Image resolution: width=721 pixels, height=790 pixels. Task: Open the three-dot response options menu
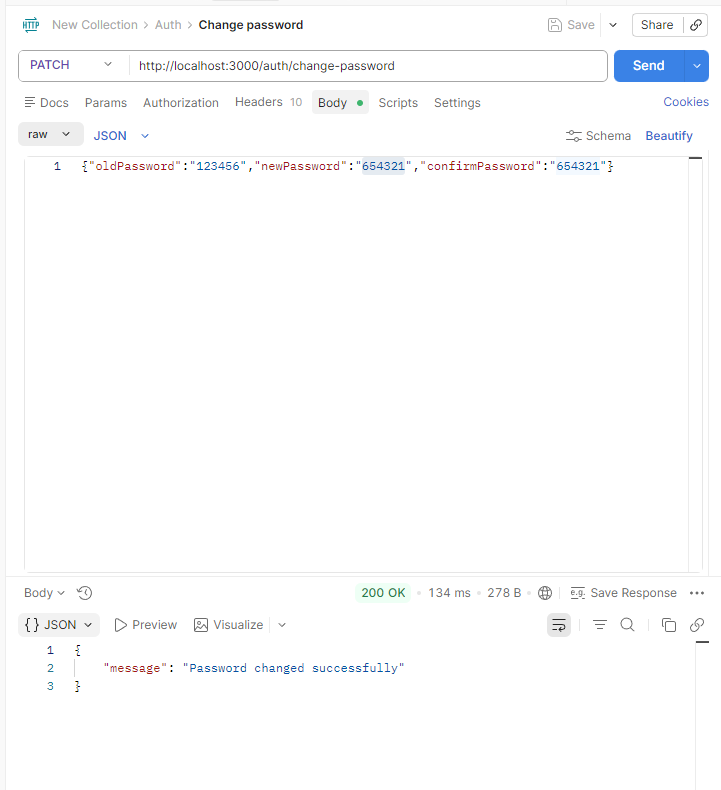[697, 593]
